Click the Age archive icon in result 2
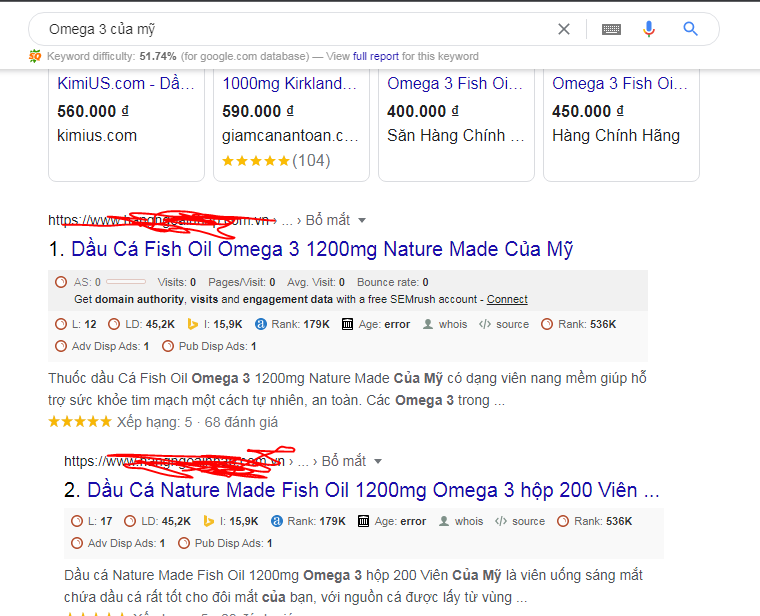 [x=363, y=521]
